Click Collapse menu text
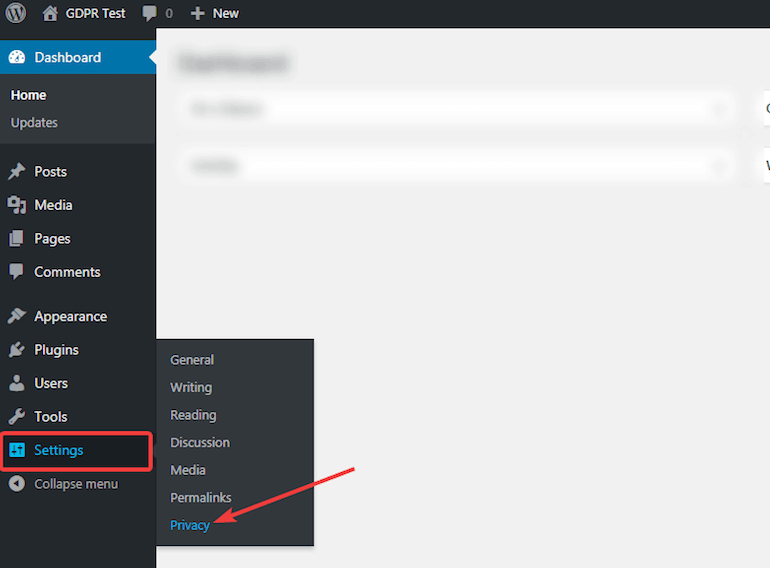 pyautogui.click(x=76, y=484)
